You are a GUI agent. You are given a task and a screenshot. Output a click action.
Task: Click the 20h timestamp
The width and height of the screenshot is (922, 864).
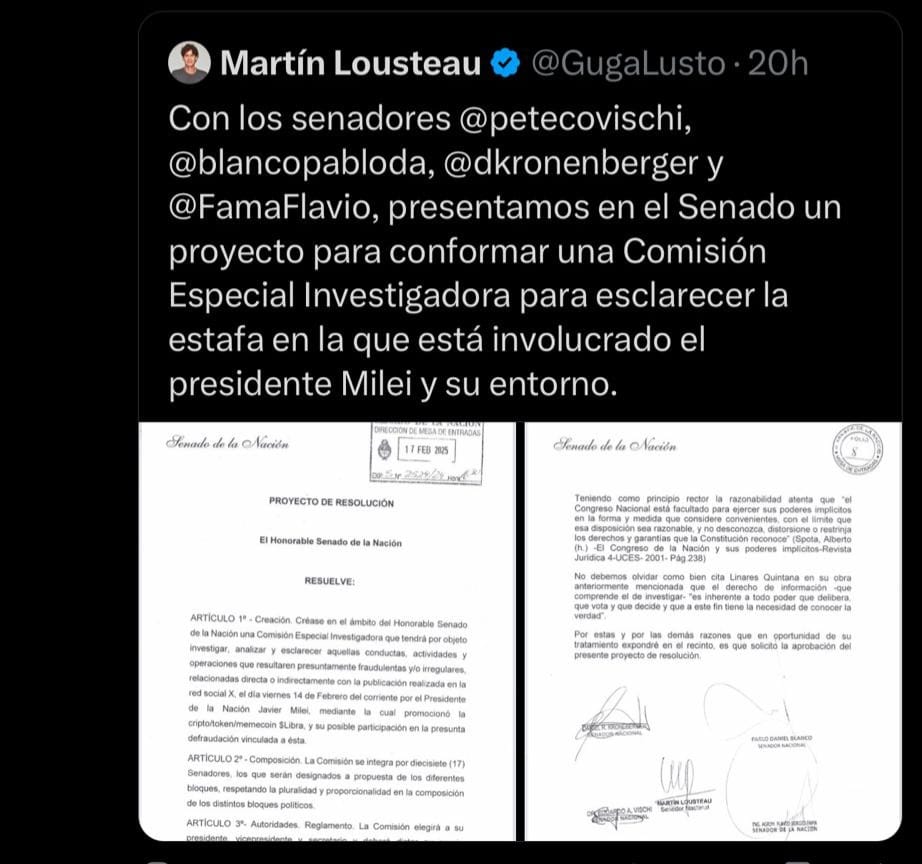point(778,64)
